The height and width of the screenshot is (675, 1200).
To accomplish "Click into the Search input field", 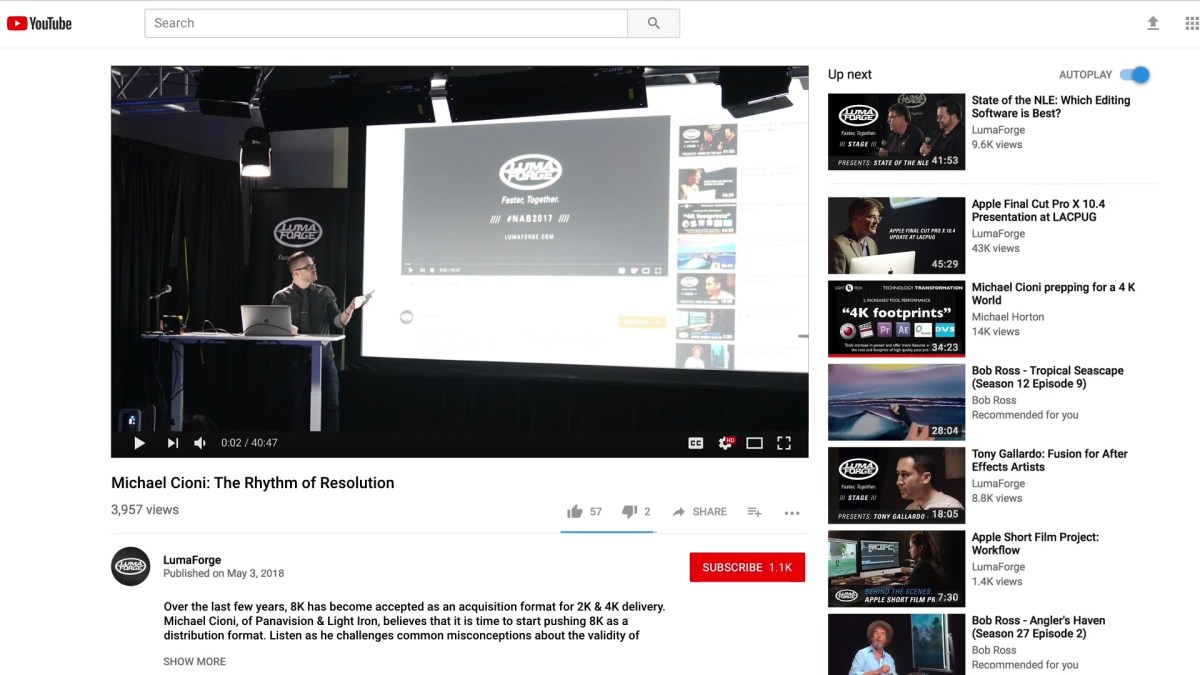I will (x=386, y=23).
